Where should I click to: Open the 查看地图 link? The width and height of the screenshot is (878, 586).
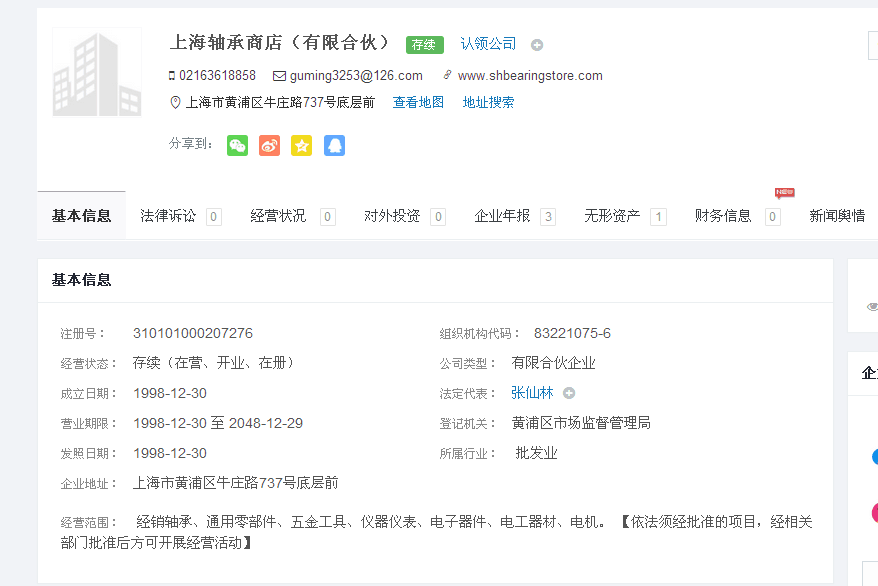(x=418, y=102)
